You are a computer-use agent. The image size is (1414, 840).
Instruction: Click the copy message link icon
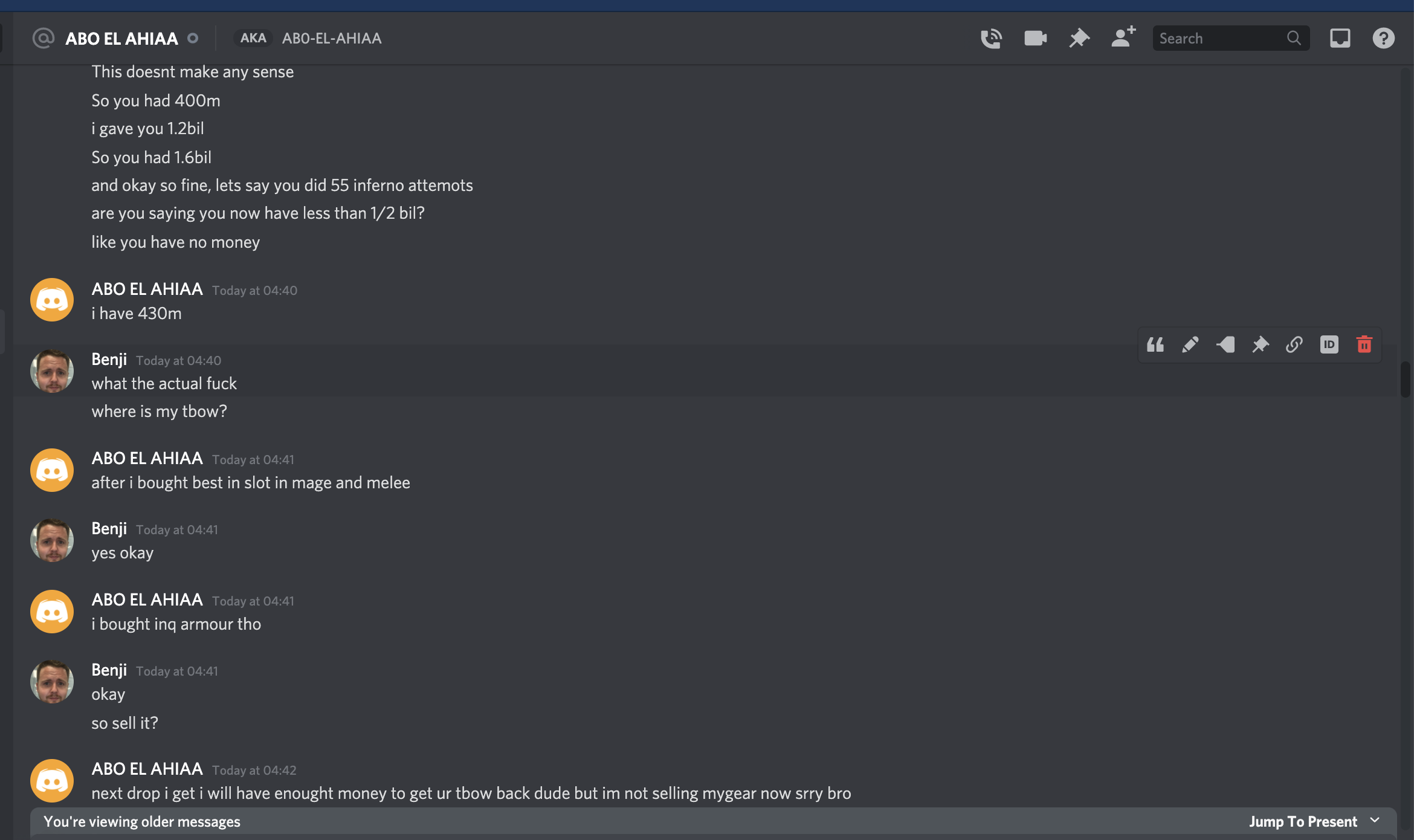[1294, 344]
